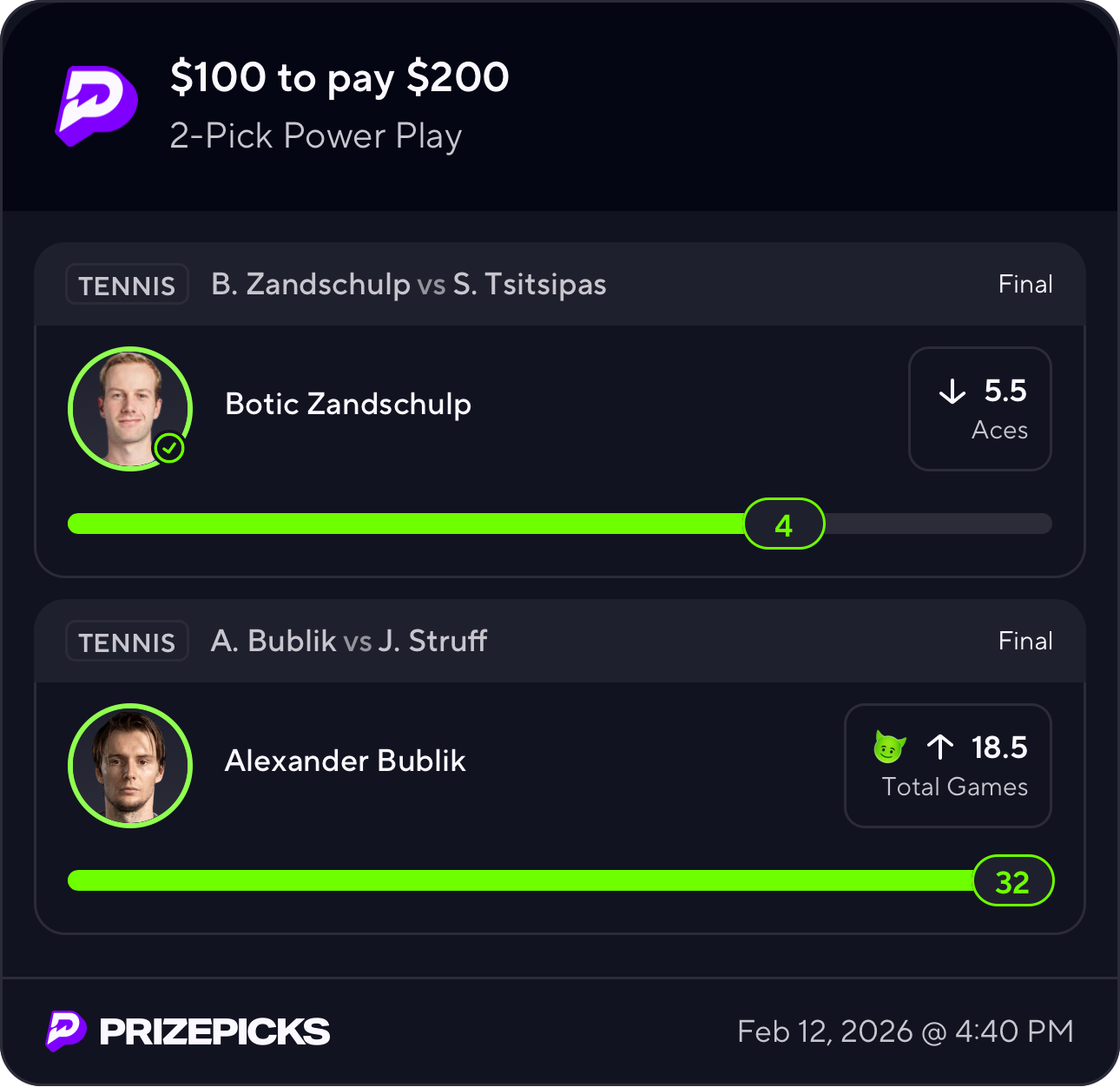
Task: Click the total games marker showing 32
Action: 1012,881
